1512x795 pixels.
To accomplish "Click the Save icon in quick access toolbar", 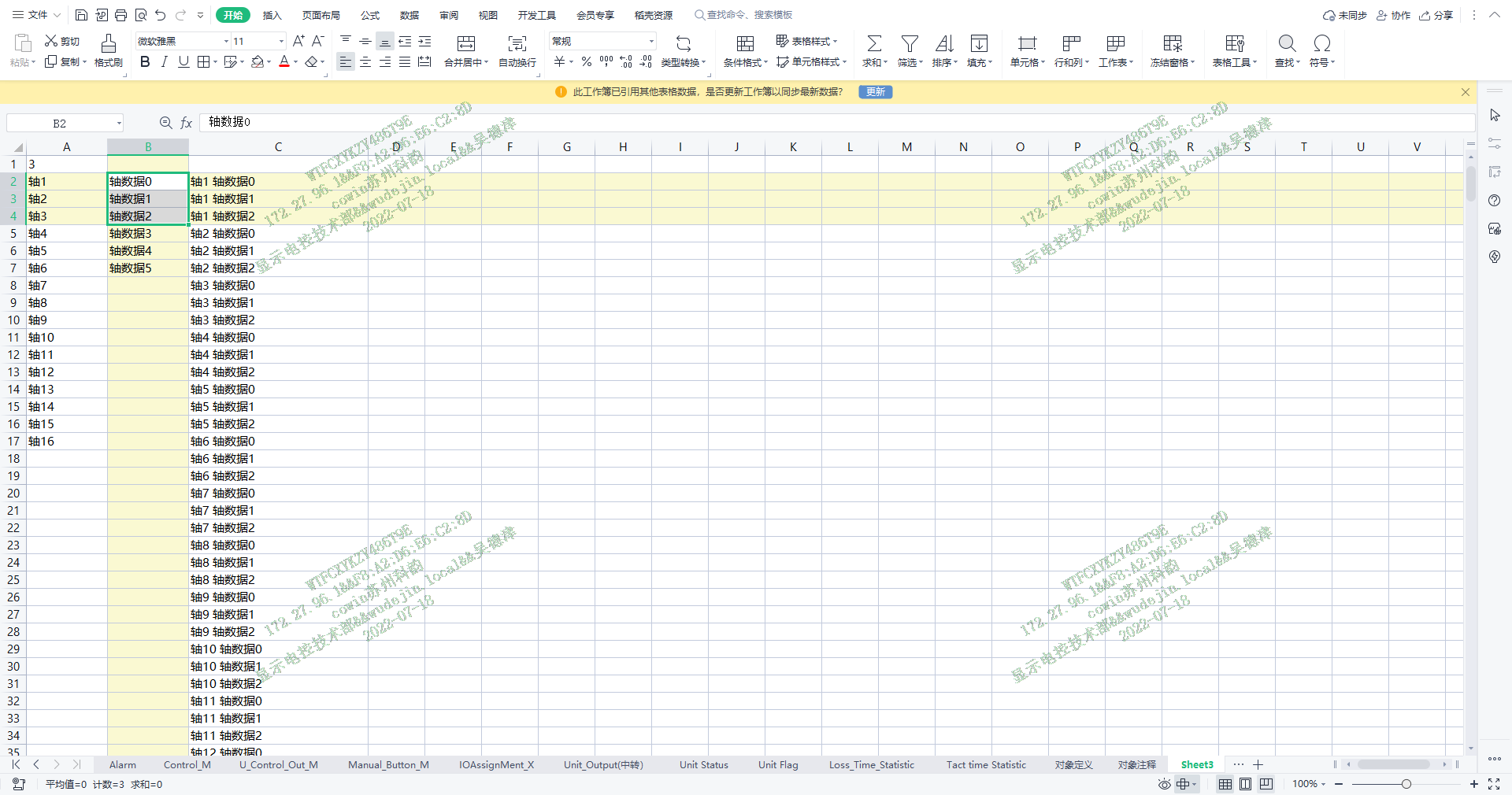I will coord(81,15).
